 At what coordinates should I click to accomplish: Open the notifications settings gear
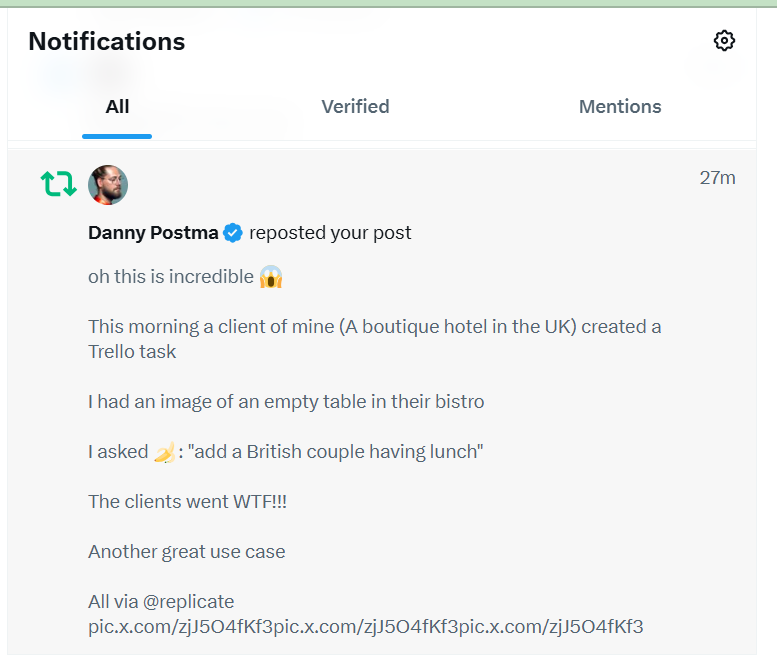724,40
